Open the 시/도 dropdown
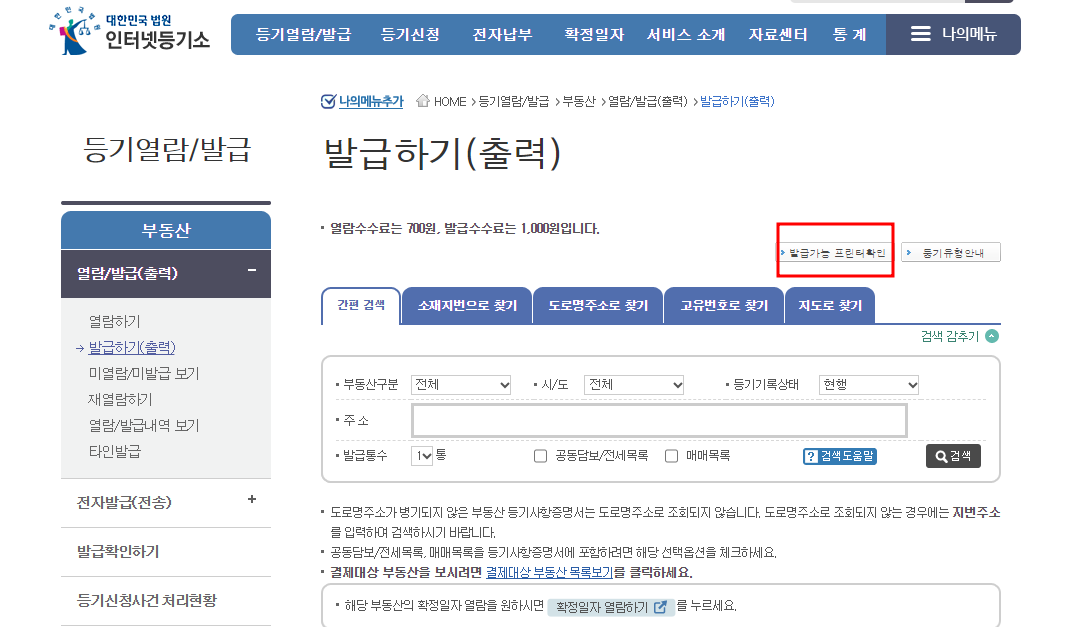Viewport: 1070px width, 627px height. (634, 385)
